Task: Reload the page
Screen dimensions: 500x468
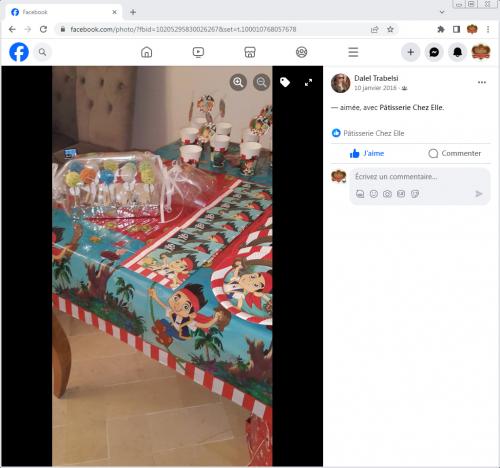Action: 43,29
